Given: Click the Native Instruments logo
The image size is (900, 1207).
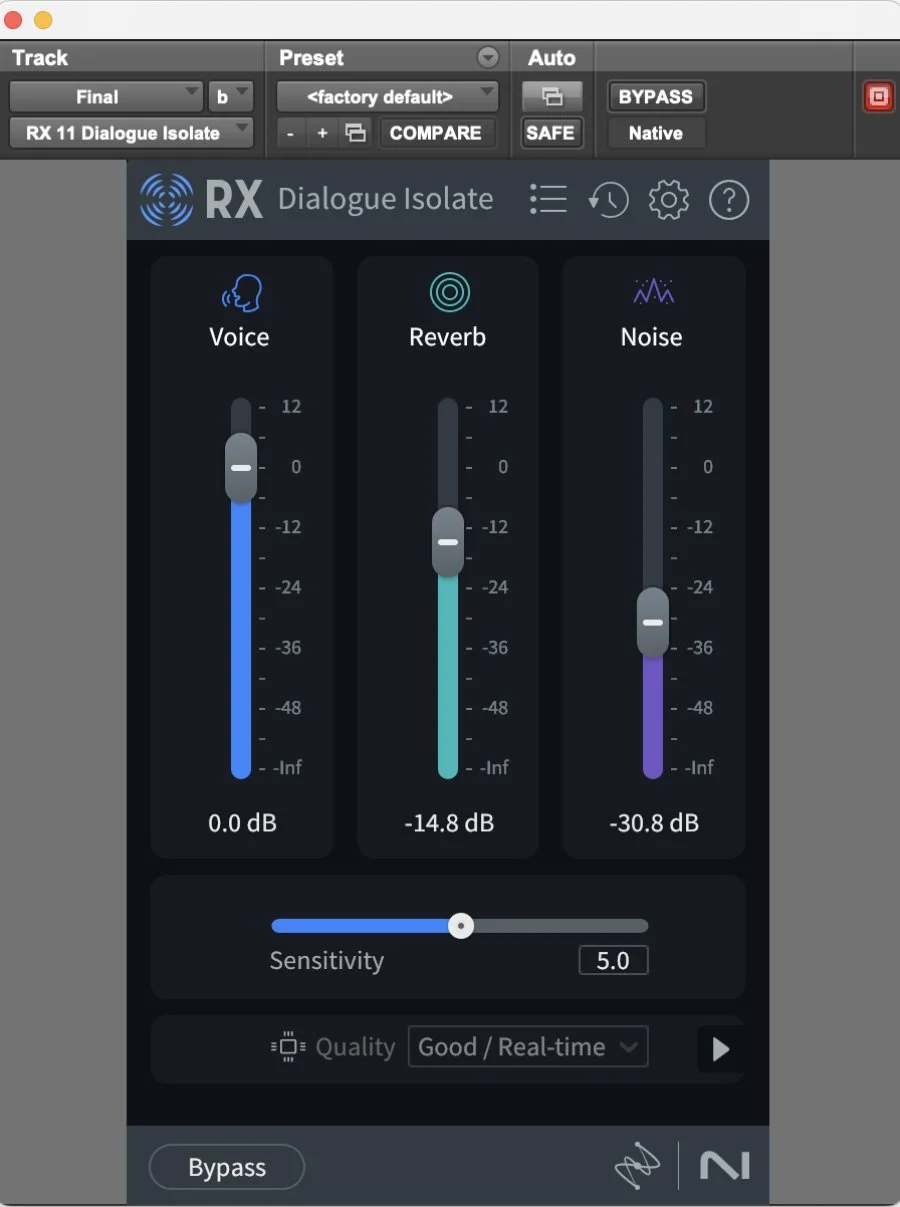Looking at the screenshot, I should [725, 1166].
